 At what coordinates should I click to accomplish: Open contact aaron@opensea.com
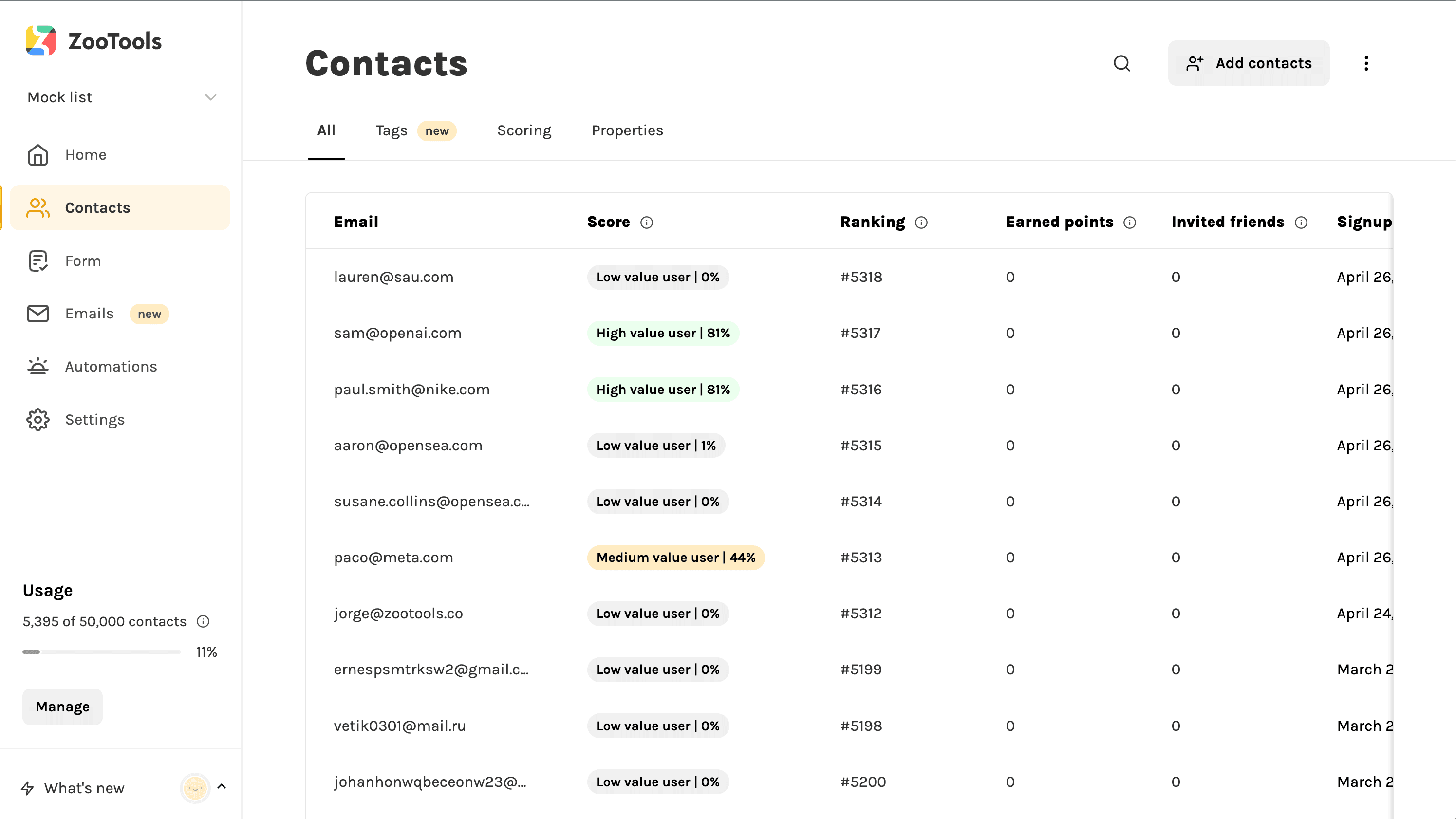(x=408, y=446)
